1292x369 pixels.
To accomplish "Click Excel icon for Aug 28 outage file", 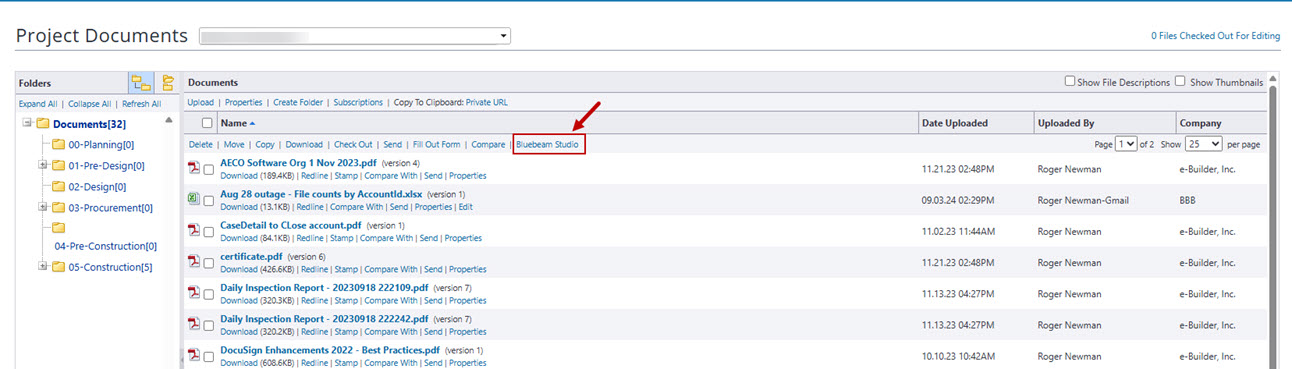I will point(194,199).
